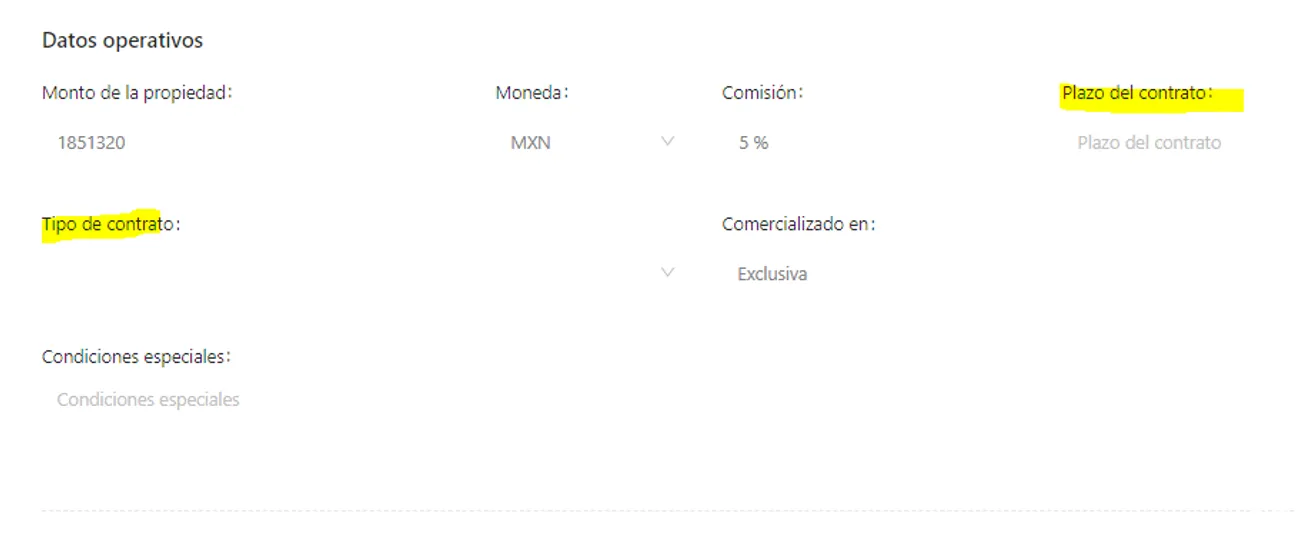The height and width of the screenshot is (535, 1296).
Task: Open the Moneda dropdown arrow
Action: point(668,142)
